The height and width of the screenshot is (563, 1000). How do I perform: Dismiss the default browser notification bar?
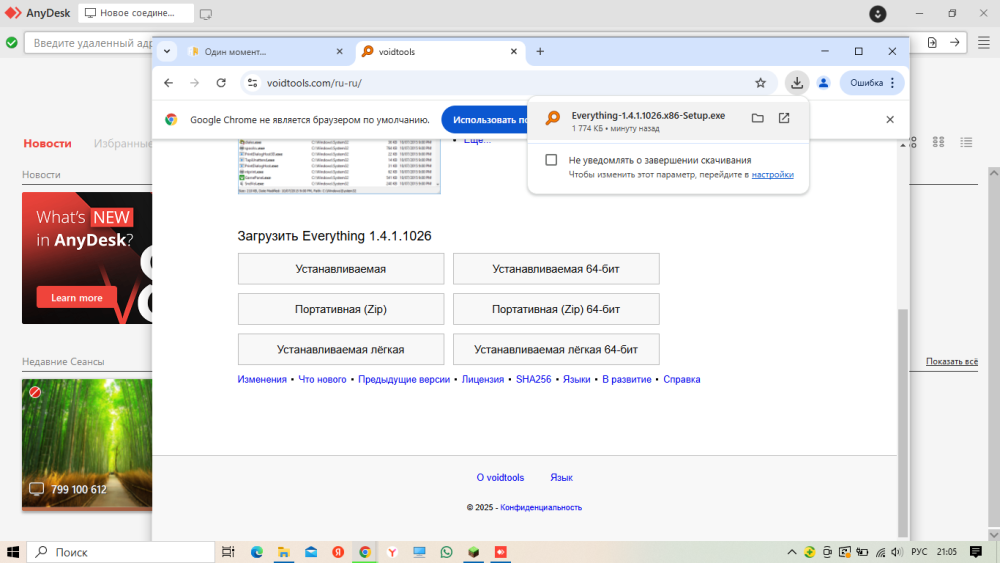click(x=890, y=119)
